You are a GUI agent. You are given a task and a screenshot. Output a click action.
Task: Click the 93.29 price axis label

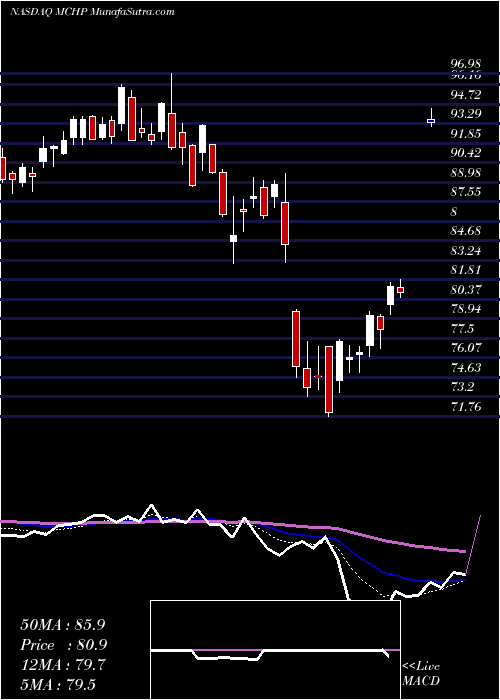466,114
